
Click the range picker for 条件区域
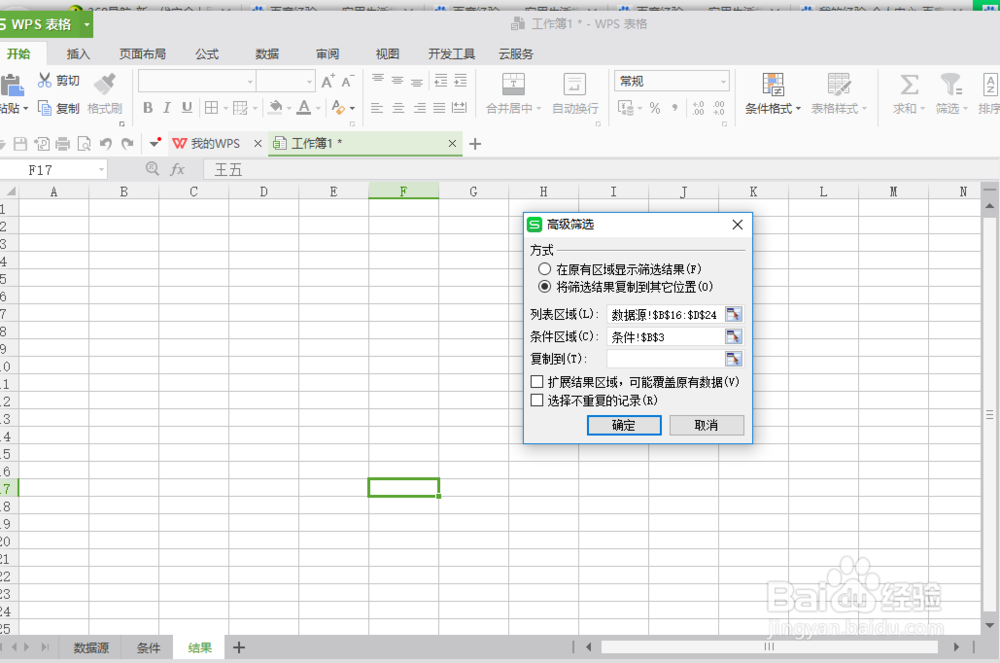[733, 337]
